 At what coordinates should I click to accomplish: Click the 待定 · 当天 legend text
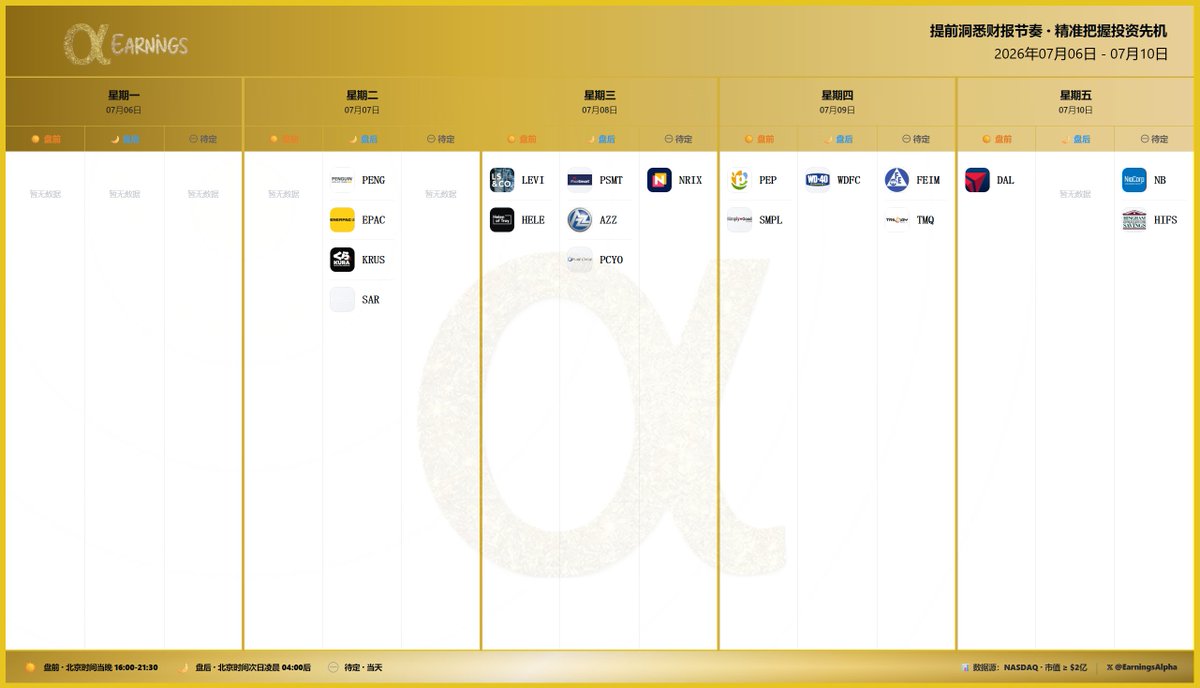[x=363, y=667]
